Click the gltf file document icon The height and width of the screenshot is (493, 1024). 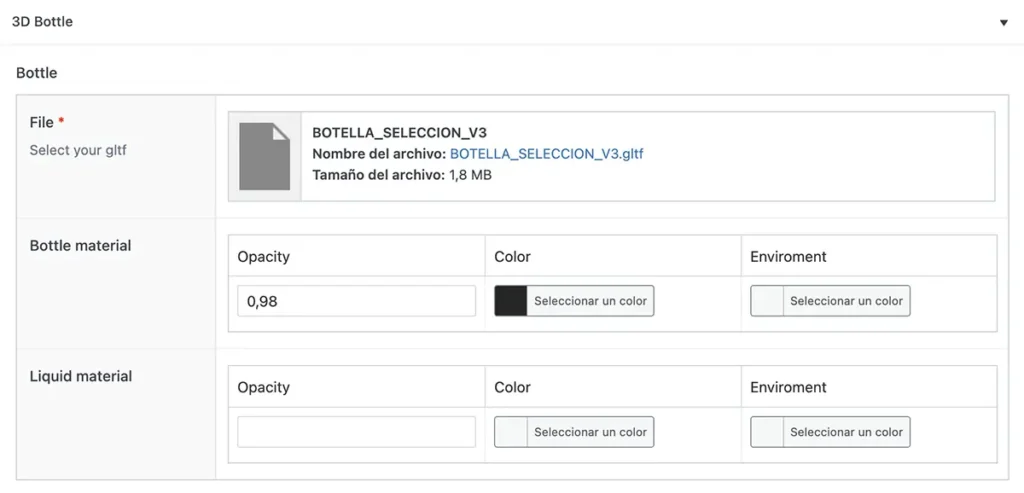tap(265, 156)
